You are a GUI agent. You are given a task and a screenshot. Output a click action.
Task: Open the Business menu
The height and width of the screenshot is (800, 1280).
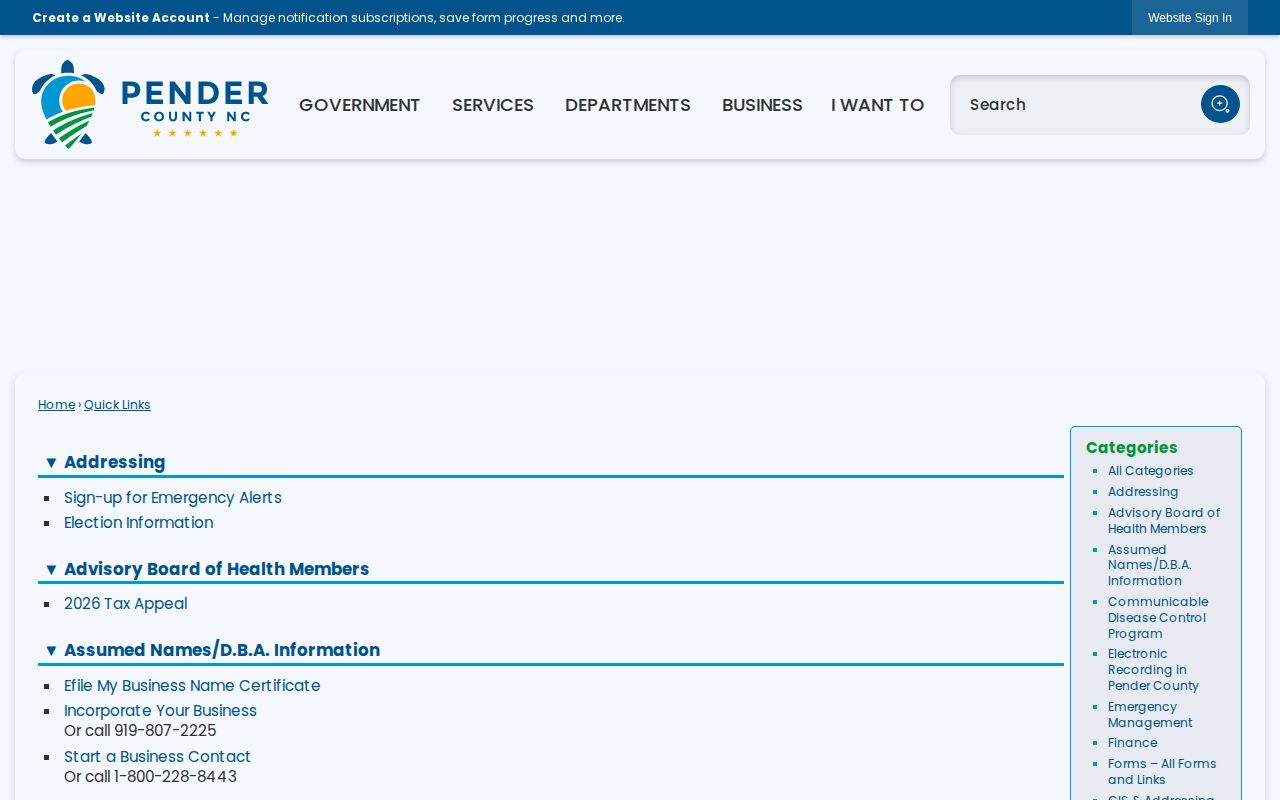tap(762, 105)
